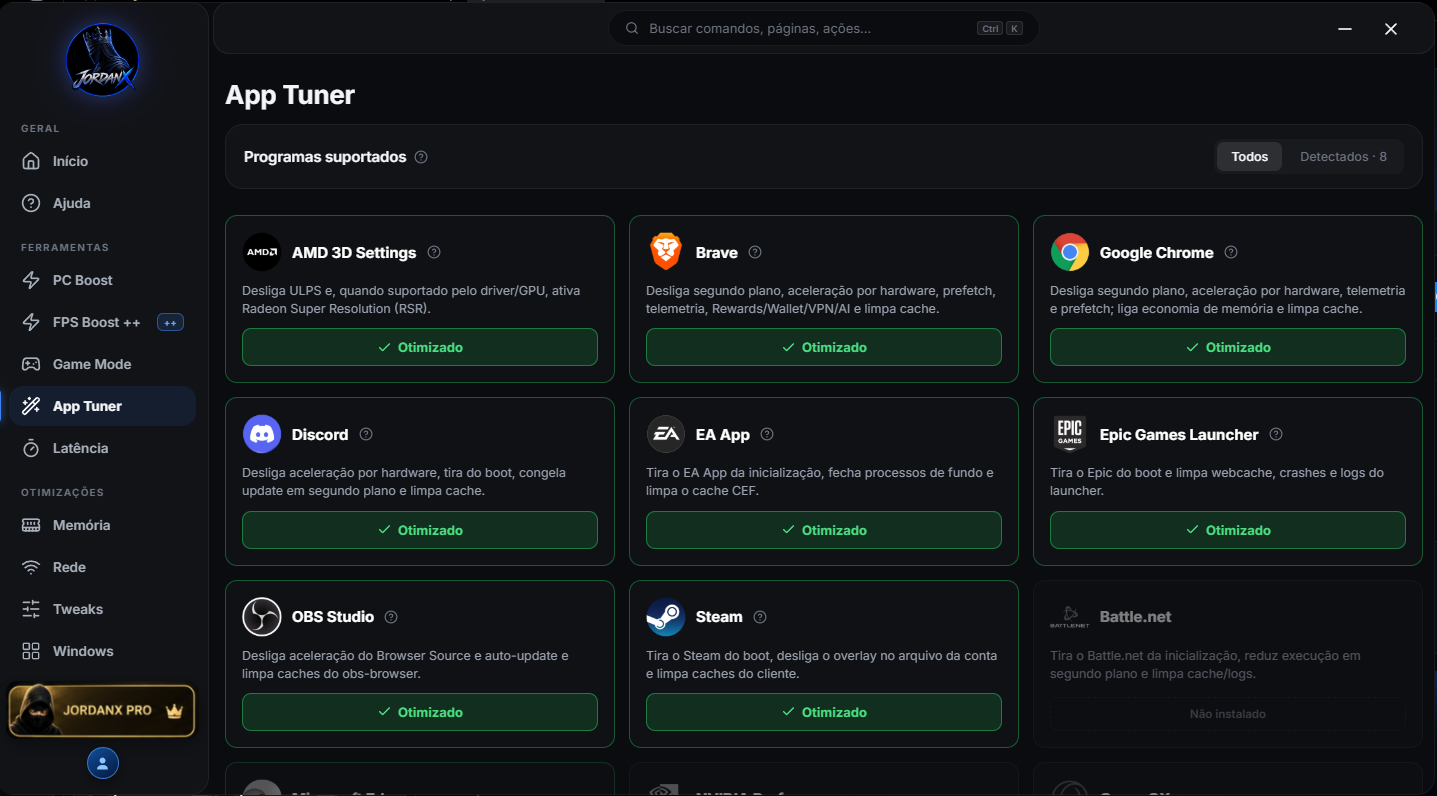
Task: Open help icon next to Google Chrome
Action: click(x=1231, y=252)
